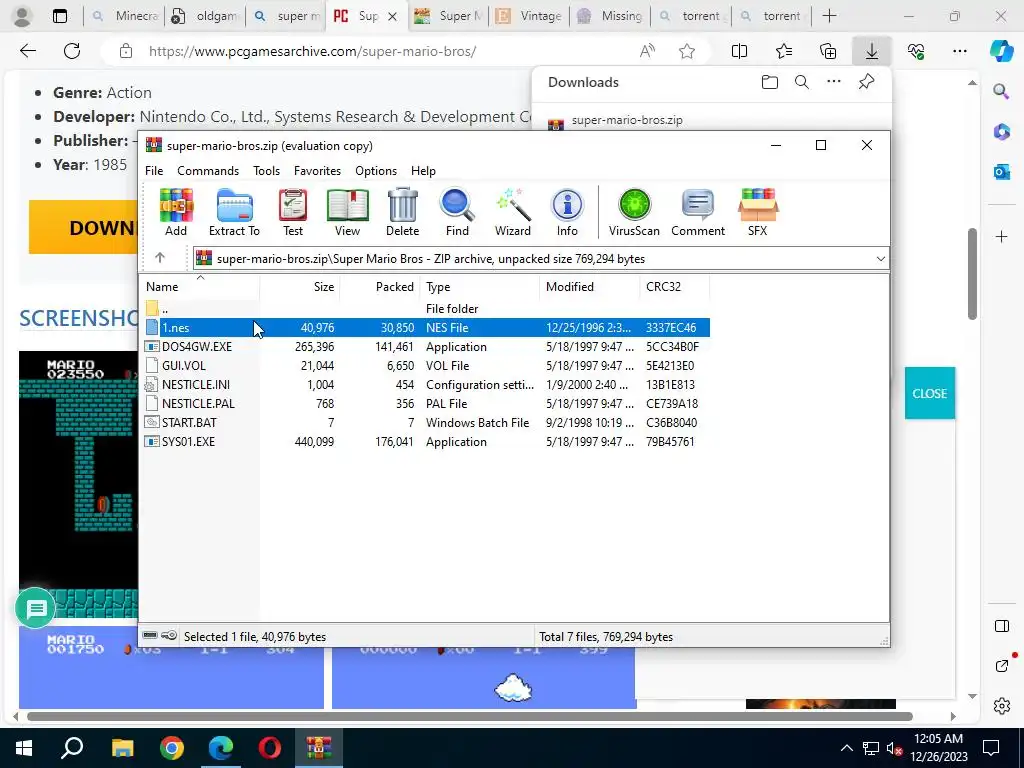Open the Find magnifier tool

pyautogui.click(x=457, y=212)
